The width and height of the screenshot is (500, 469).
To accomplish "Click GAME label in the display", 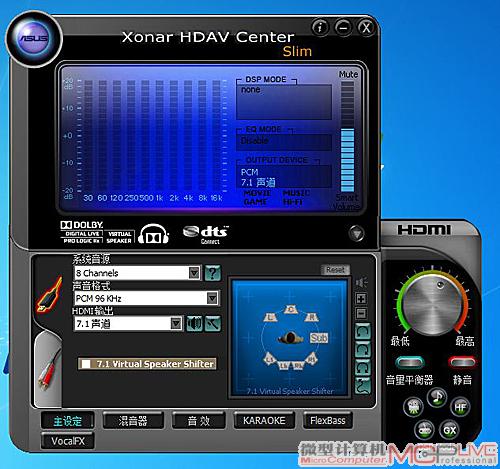I will coord(255,202).
